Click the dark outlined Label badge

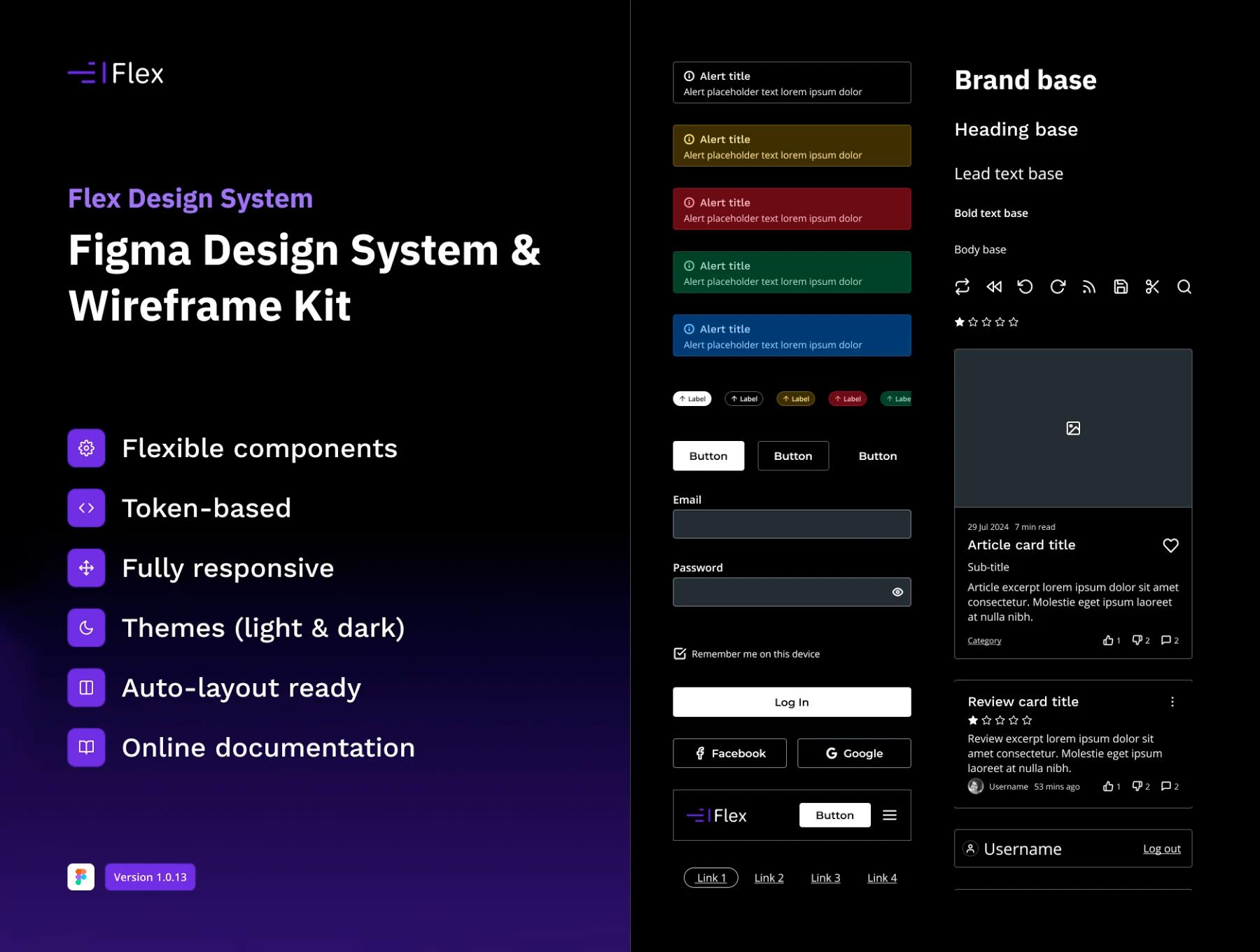pos(744,399)
